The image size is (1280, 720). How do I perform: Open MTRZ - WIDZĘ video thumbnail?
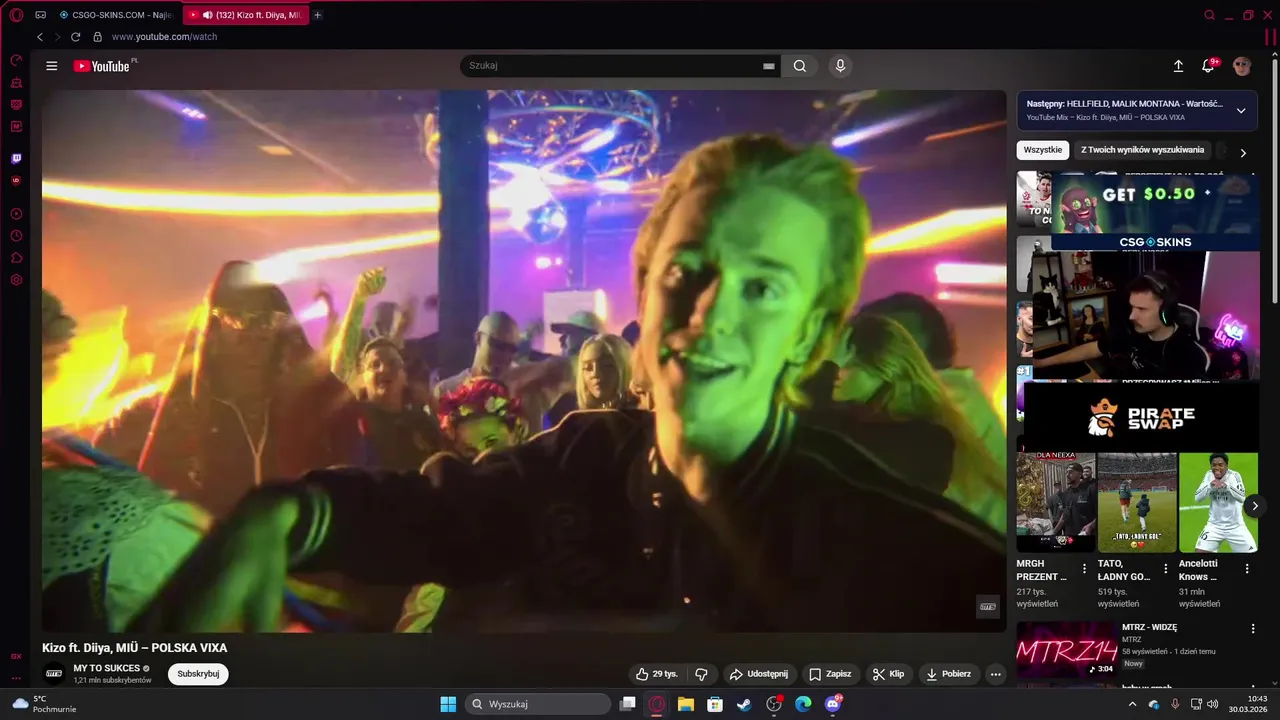(1066, 650)
